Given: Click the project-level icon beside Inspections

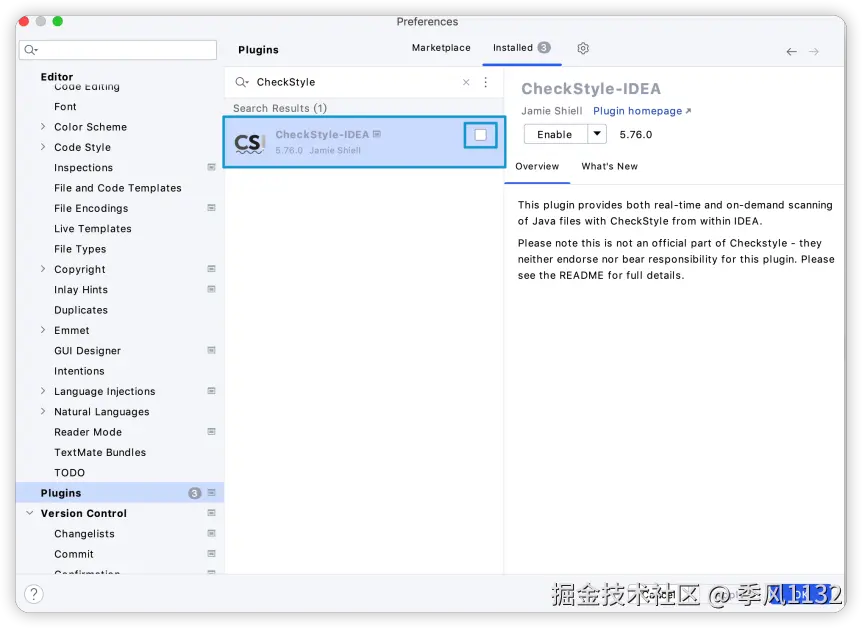Looking at the screenshot, I should [211, 167].
